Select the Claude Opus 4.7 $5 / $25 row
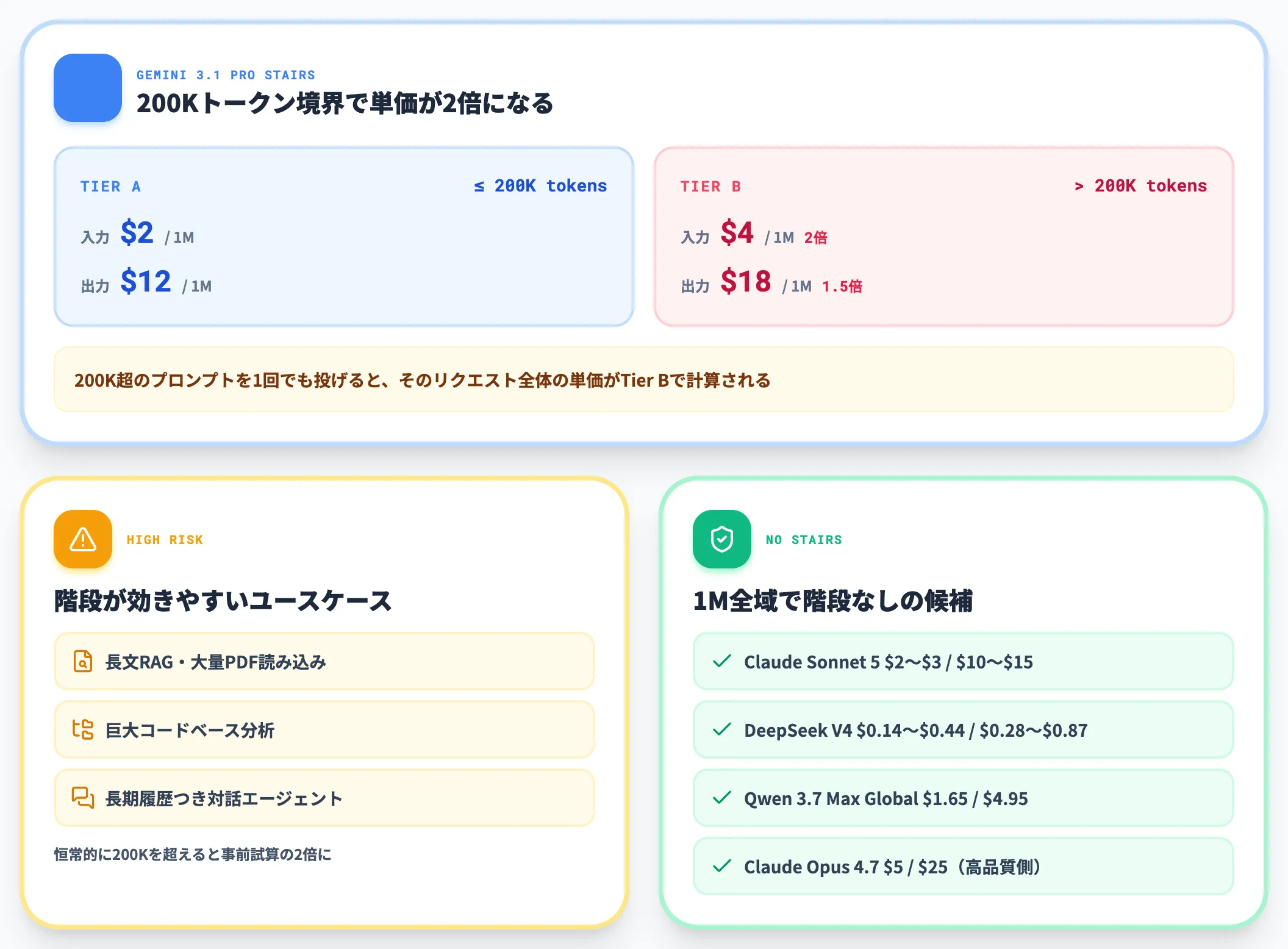The image size is (1288, 949). (963, 866)
